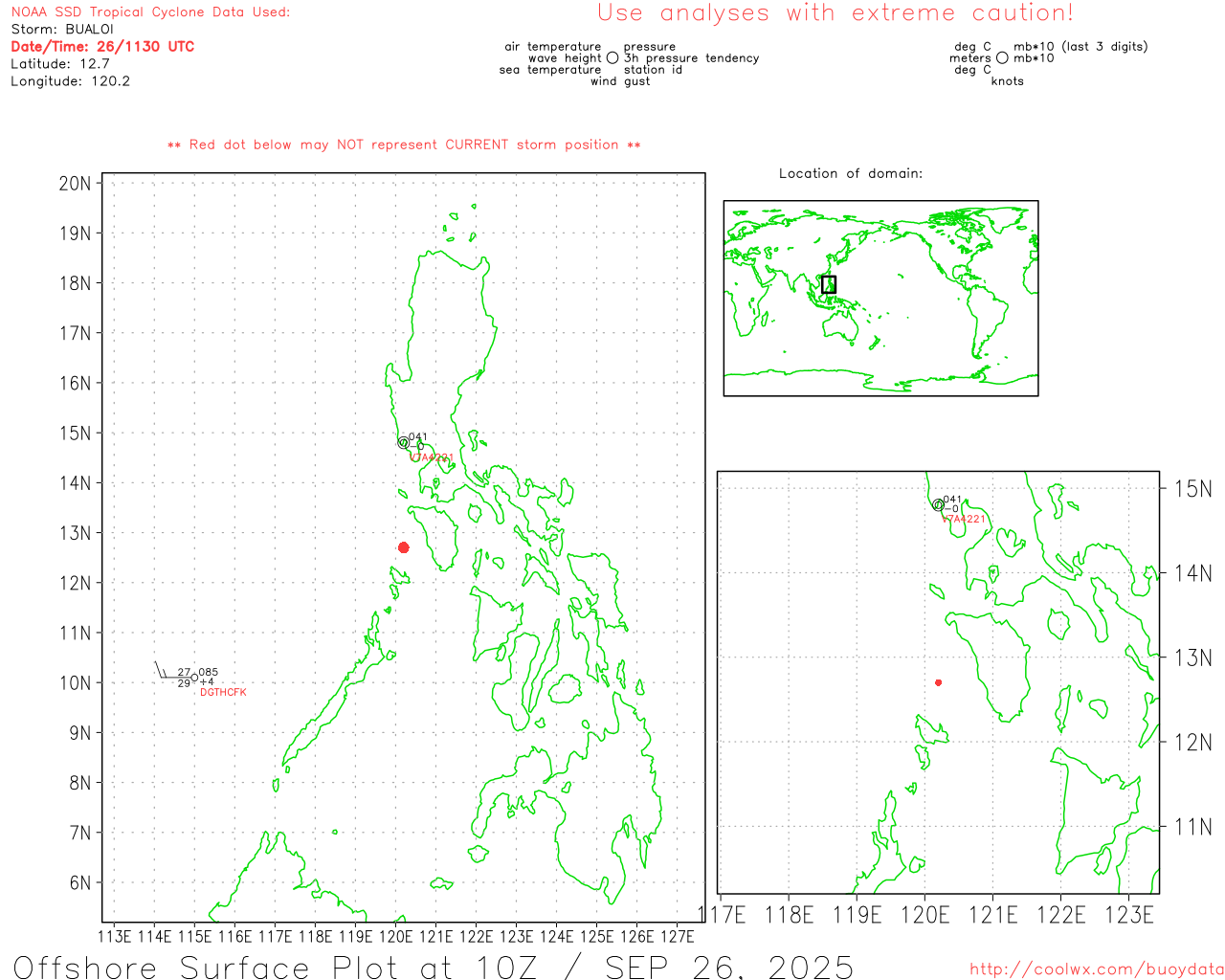Screen dimensions: 1225x980
Task: Click the zoomed inset map panel
Action: click(938, 682)
